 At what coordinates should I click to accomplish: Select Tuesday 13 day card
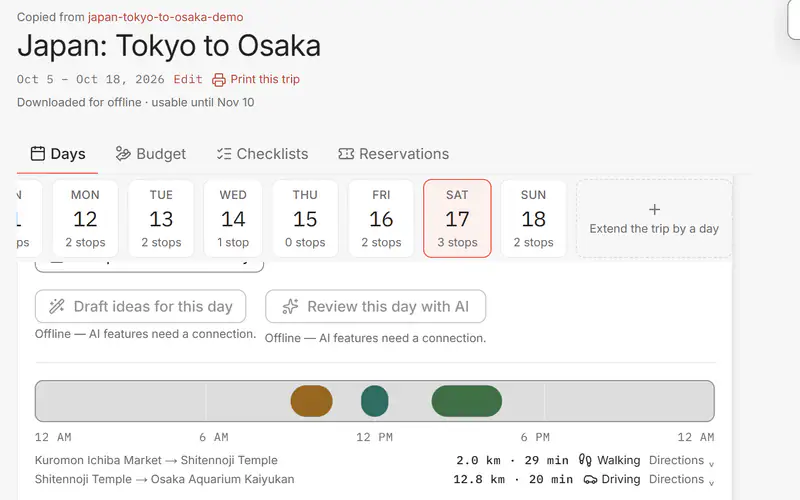[x=161, y=218]
